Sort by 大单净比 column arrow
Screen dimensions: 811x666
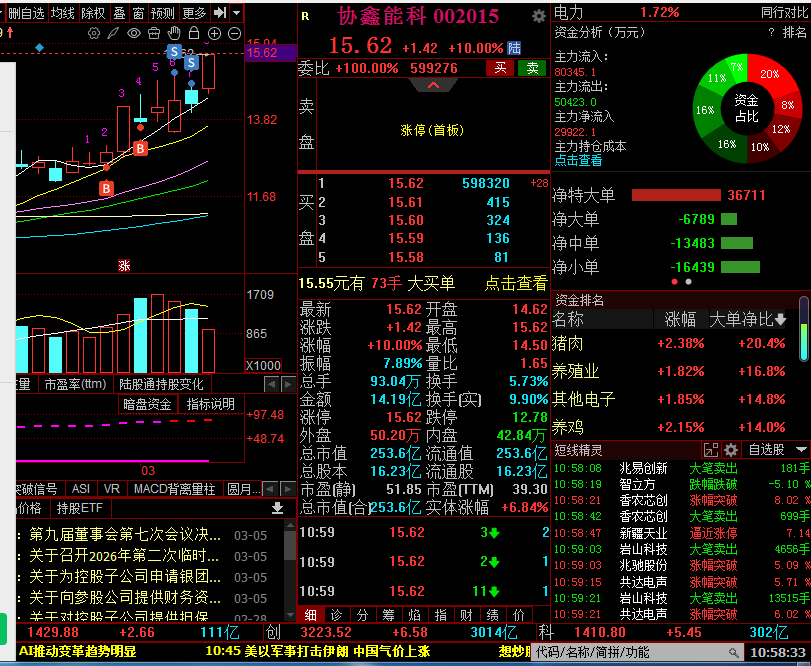(780, 320)
